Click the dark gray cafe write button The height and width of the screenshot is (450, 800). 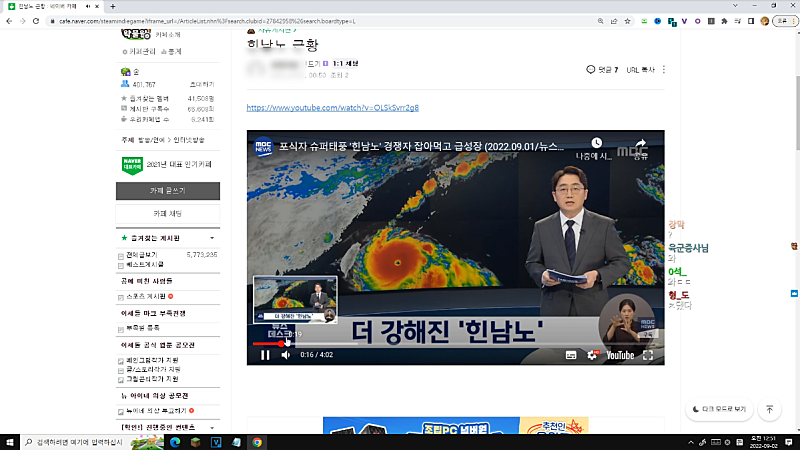168,191
